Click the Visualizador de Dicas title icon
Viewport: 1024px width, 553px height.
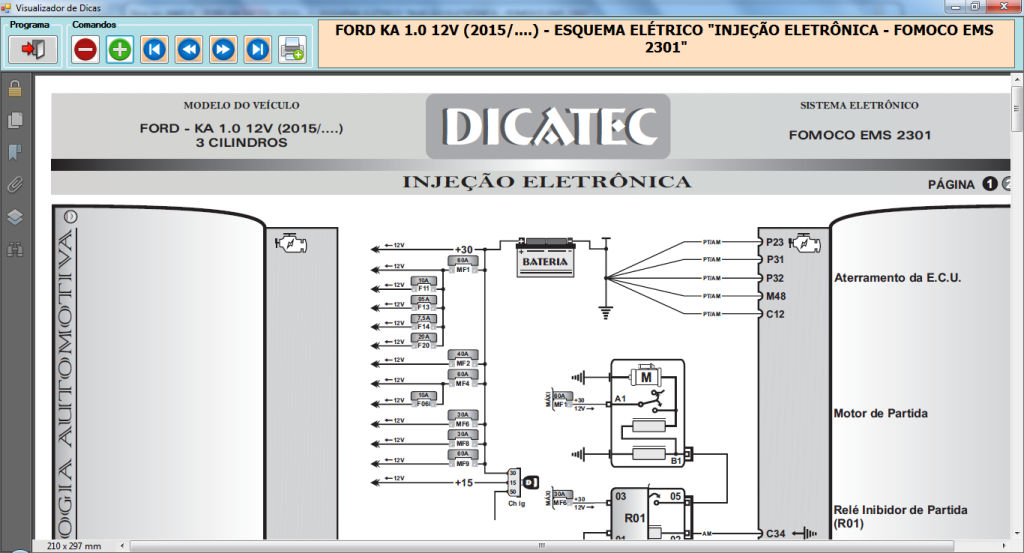click(7, 8)
